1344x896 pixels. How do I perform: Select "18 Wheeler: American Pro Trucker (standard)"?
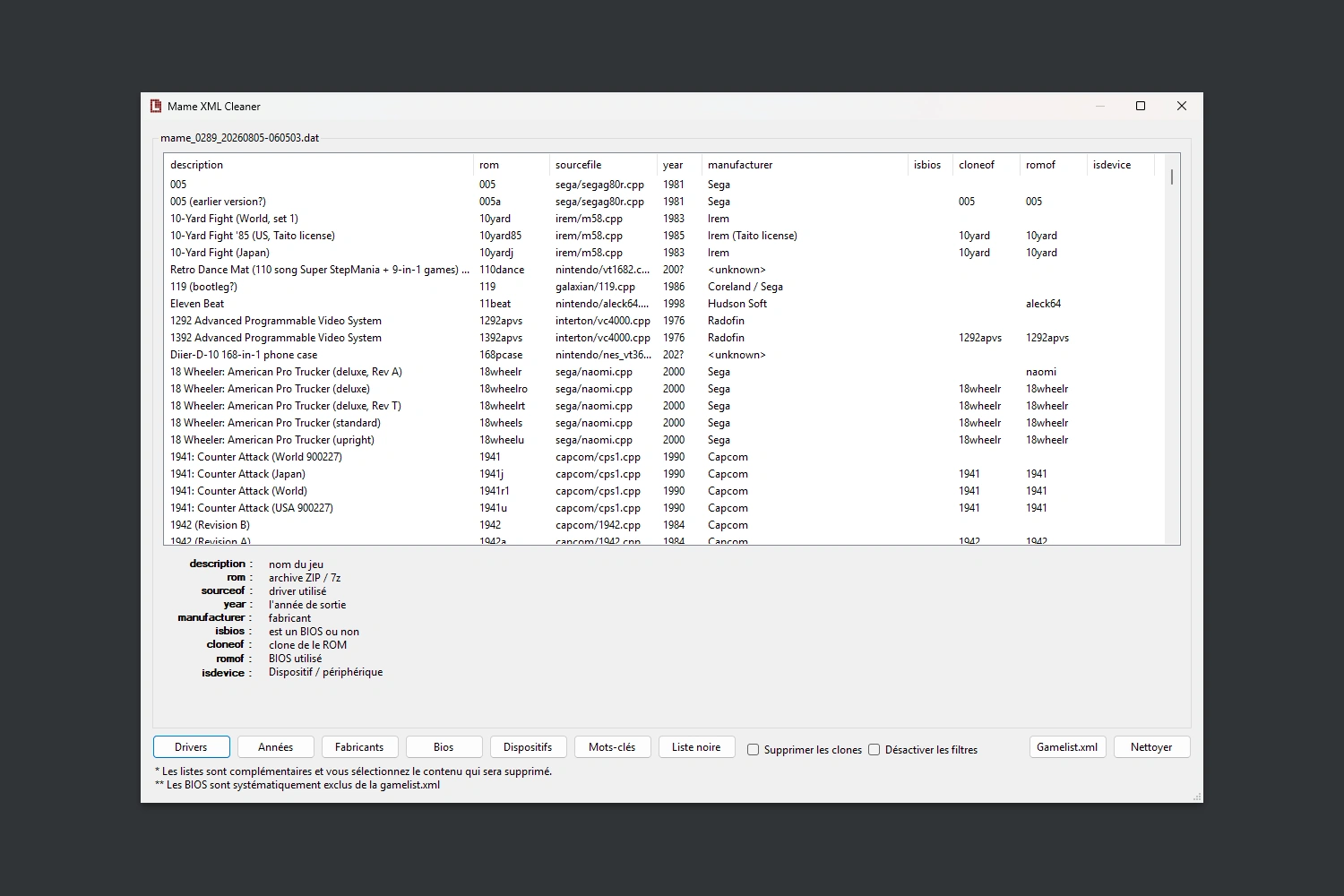pos(665,423)
